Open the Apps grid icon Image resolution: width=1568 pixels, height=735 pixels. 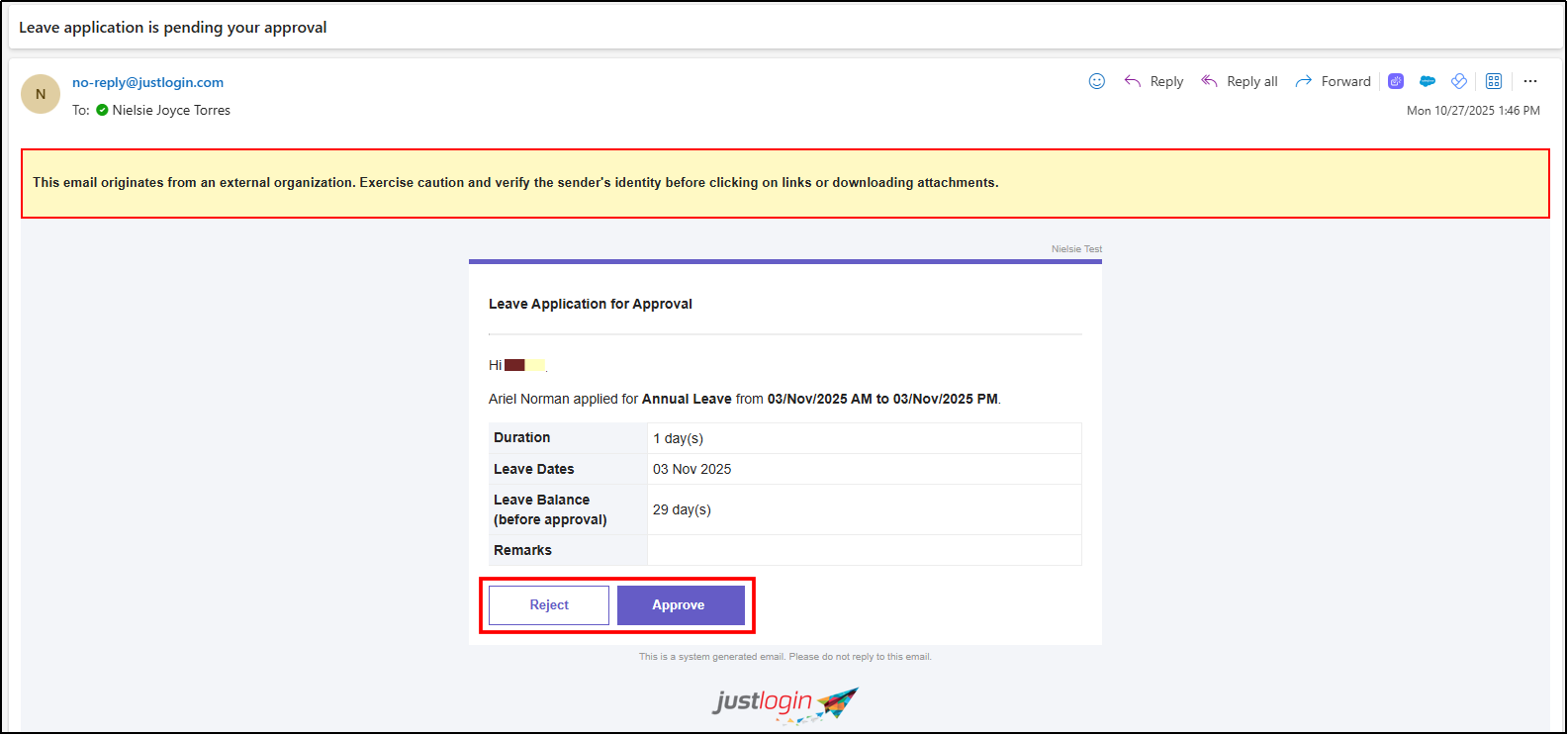pos(1494,81)
